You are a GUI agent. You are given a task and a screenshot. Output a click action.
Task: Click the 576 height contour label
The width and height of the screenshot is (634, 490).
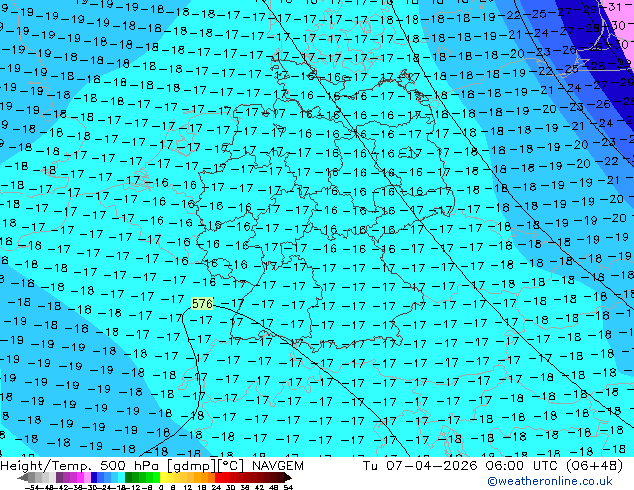(x=202, y=304)
